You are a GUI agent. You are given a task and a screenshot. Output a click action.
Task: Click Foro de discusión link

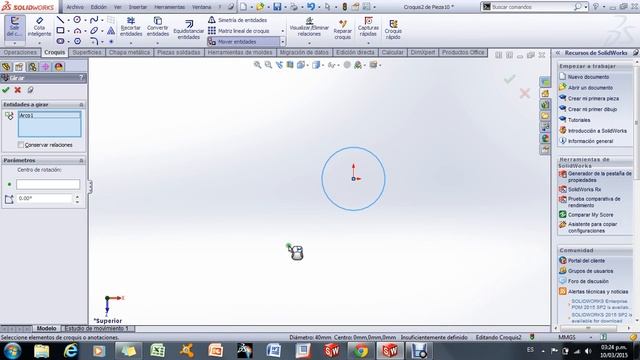pyautogui.click(x=588, y=281)
